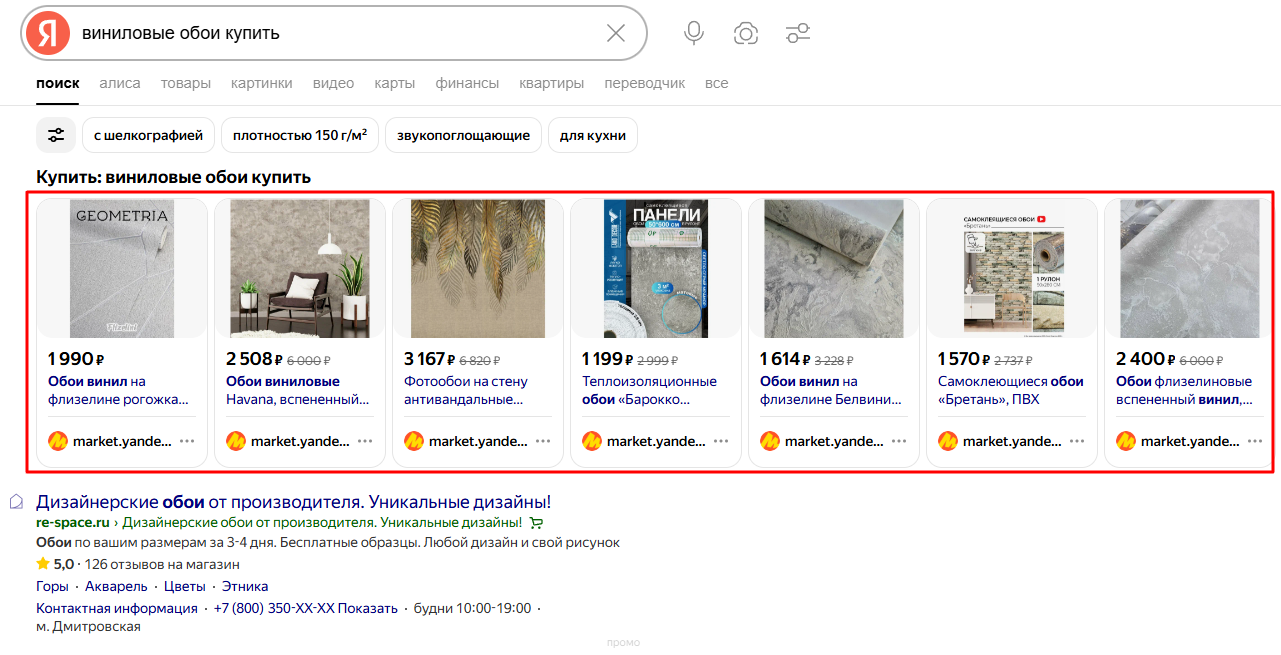
Task: Open the 'Акварель' sitelink
Action: click(x=116, y=586)
